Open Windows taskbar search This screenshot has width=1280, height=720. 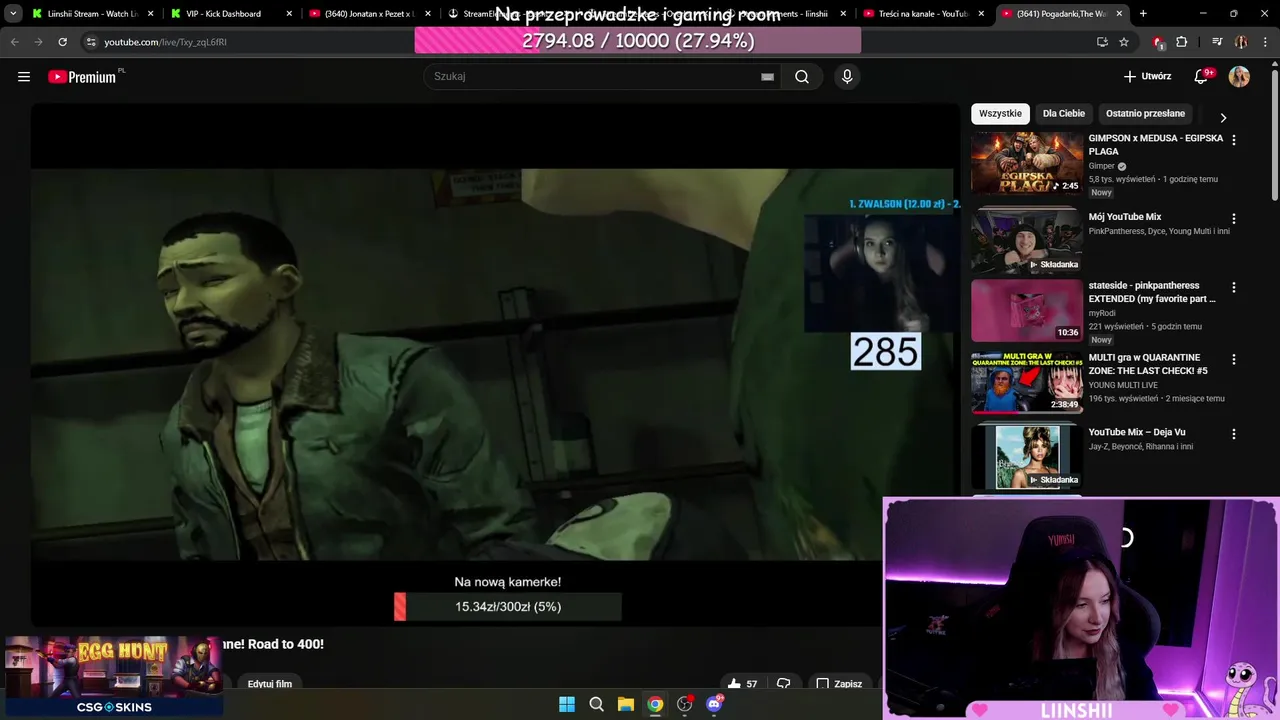596,704
